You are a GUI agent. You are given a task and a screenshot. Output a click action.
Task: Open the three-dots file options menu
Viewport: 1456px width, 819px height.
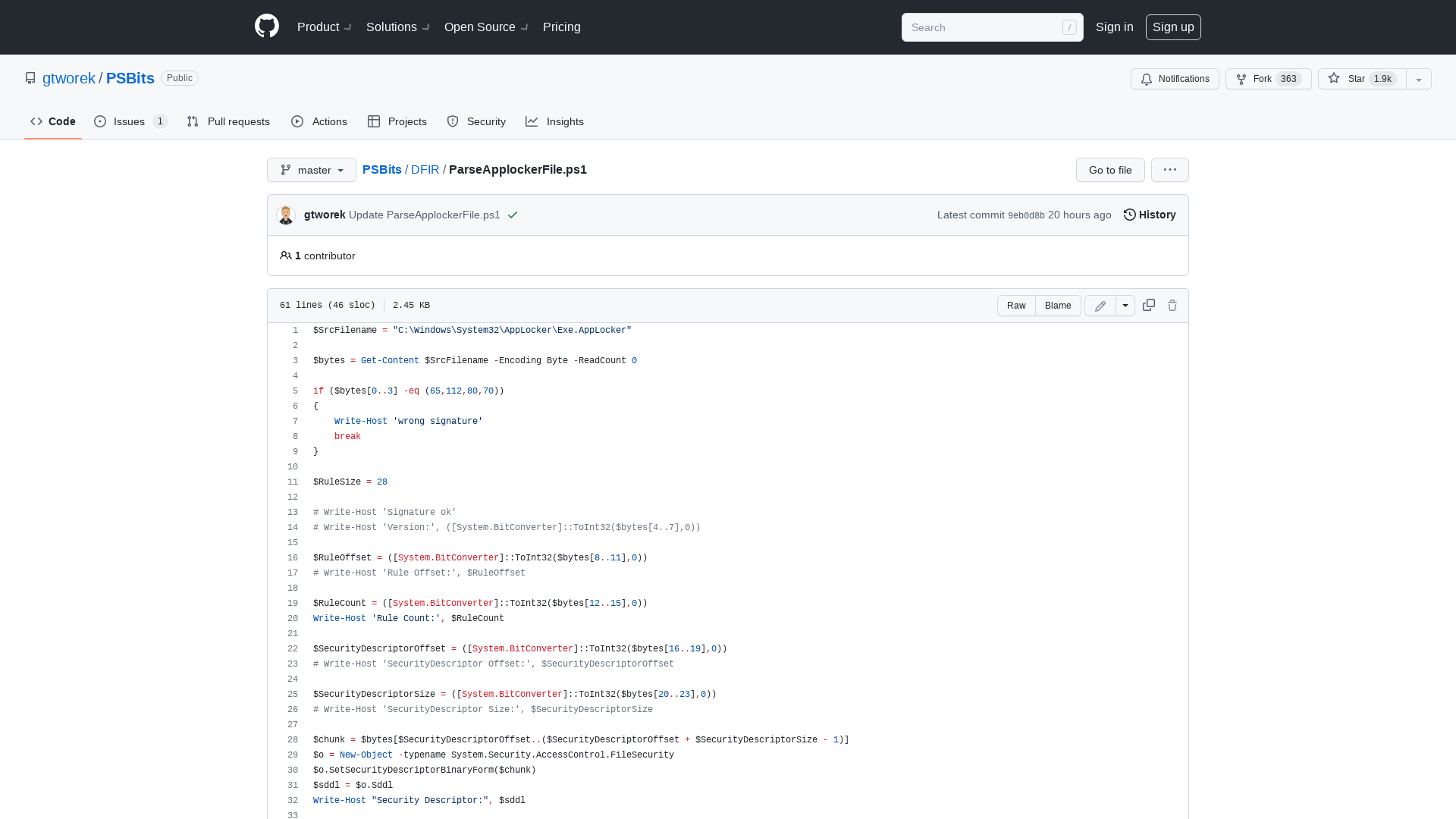[x=1170, y=170]
